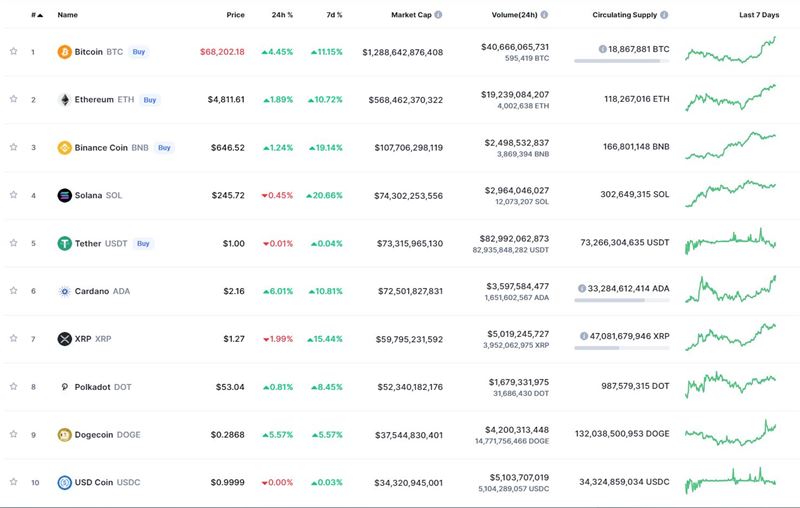Click the Buy button next to Ethereum
Screen dimensions: 800x508
[x=149, y=100]
